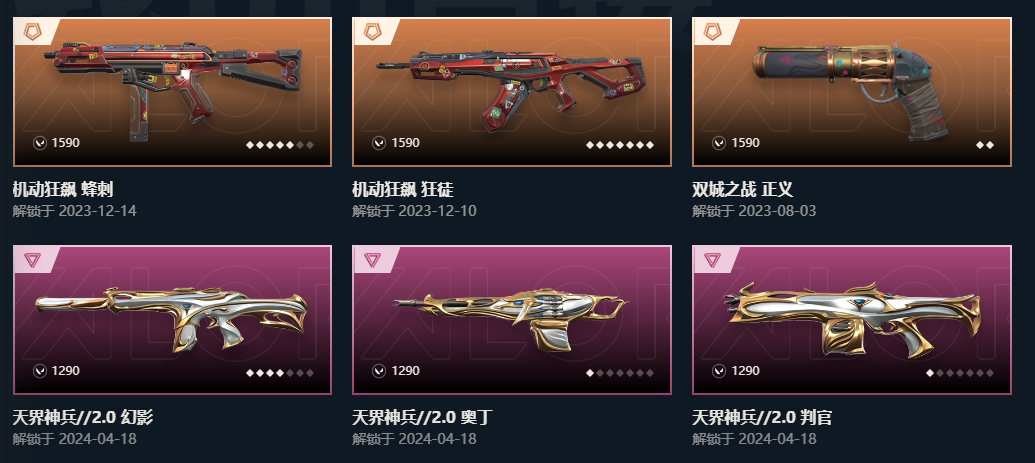1035x463 pixels.
Task: Click the pink tier badge on 天界神兵//2.0 奥丁 card
Action: (372, 260)
